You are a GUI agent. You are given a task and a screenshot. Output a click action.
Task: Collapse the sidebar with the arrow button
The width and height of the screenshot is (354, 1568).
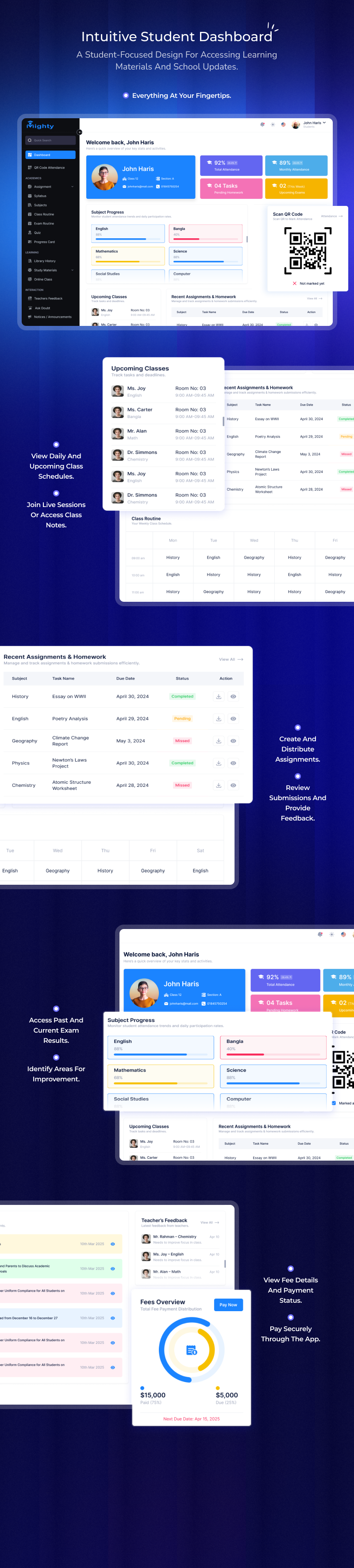pyautogui.click(x=79, y=132)
